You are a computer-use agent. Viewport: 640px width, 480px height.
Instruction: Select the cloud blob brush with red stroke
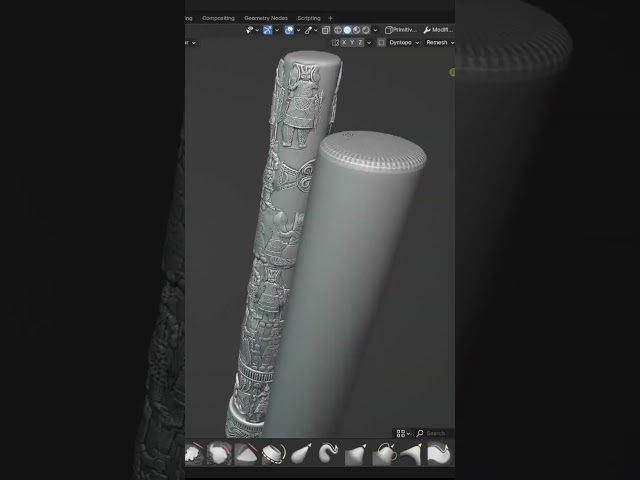point(194,453)
